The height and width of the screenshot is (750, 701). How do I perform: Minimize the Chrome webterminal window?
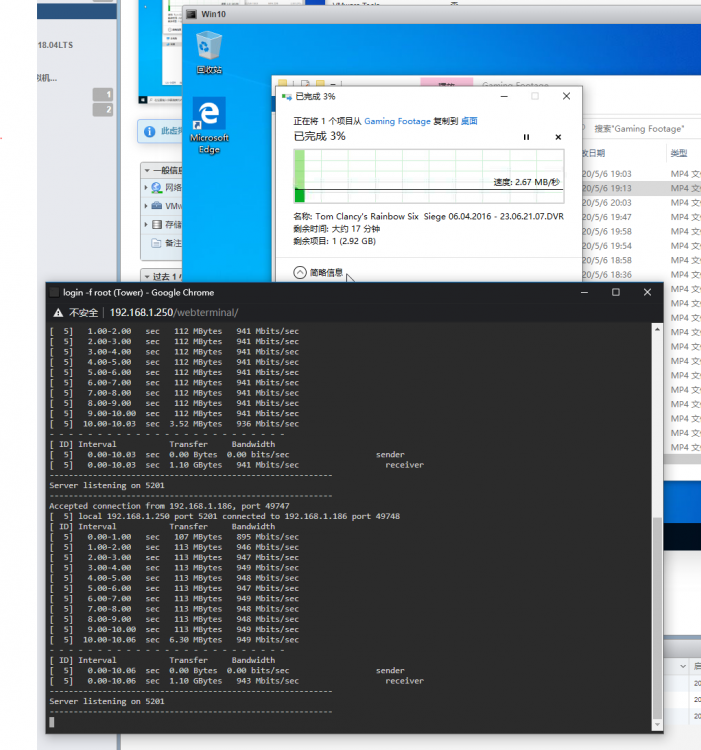coord(584,292)
